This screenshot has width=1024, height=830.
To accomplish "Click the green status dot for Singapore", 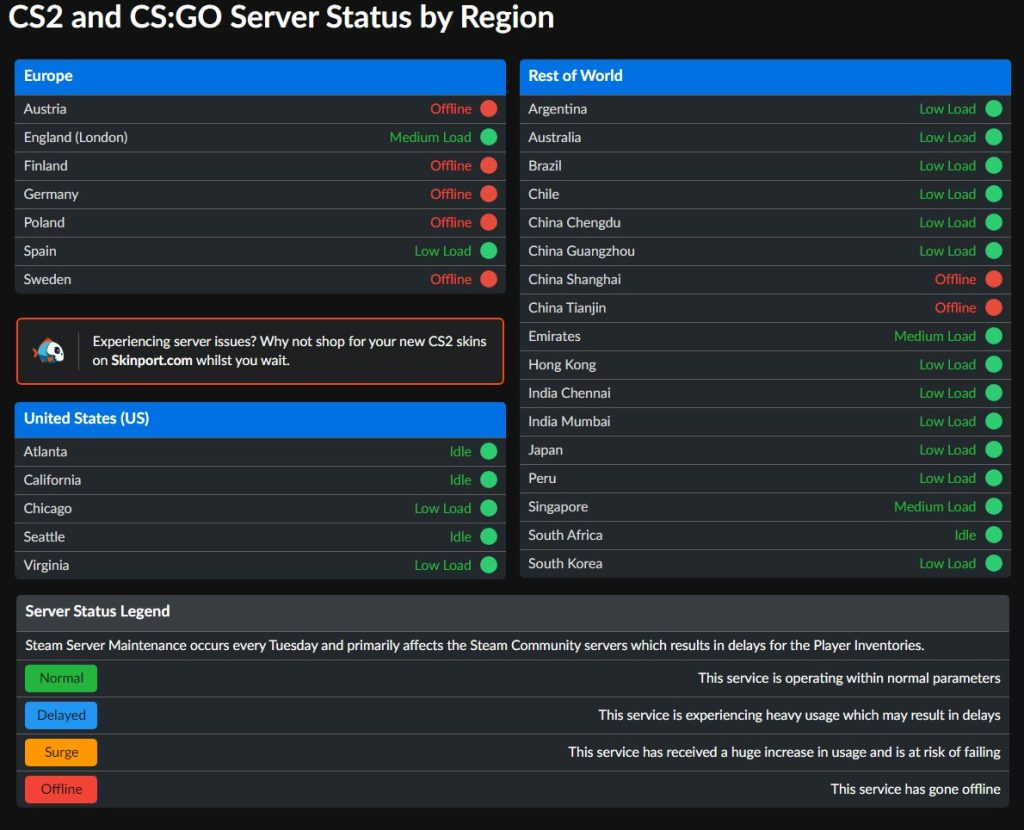I will pyautogui.click(x=993, y=507).
